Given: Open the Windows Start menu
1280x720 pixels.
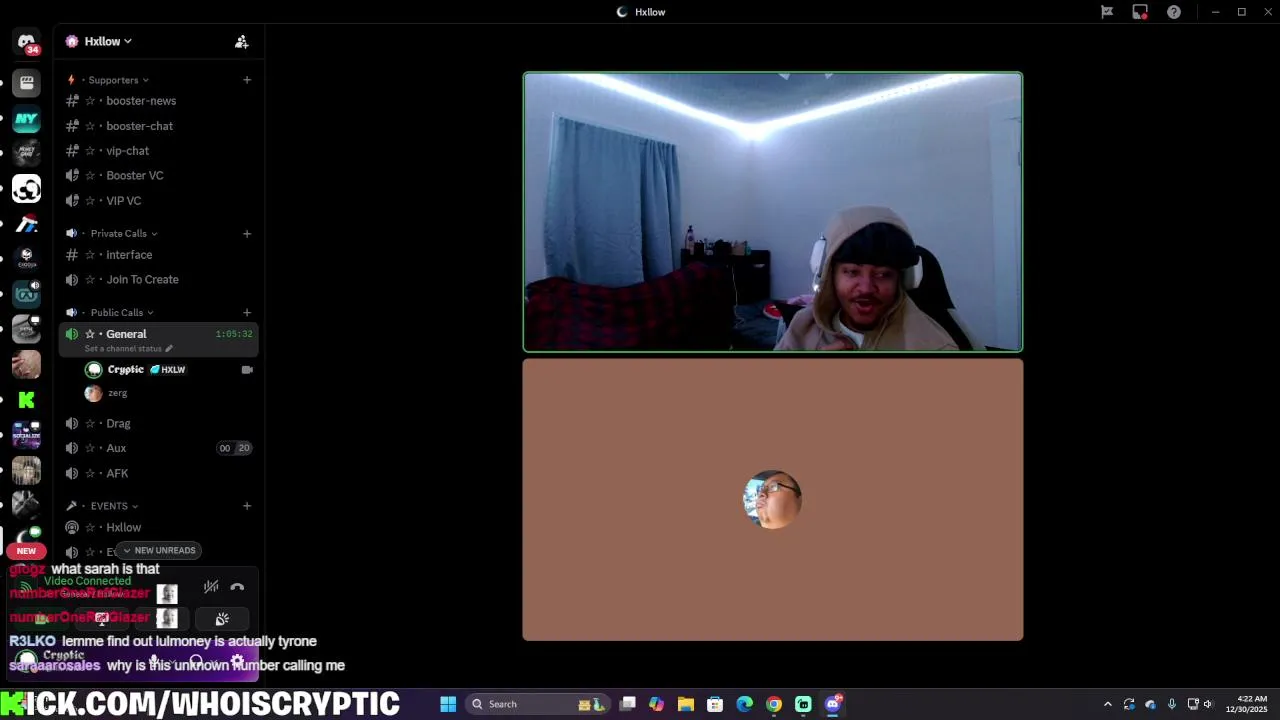Looking at the screenshot, I should tap(448, 704).
